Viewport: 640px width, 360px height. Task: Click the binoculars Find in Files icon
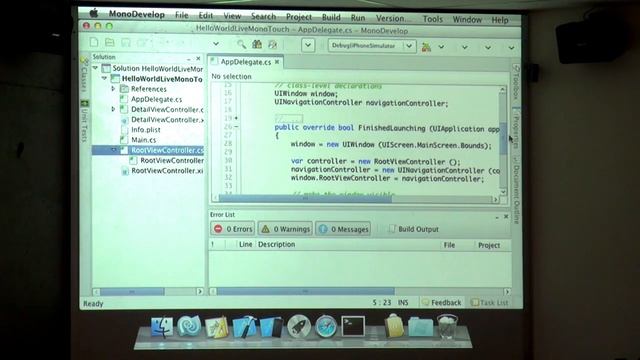(257, 44)
